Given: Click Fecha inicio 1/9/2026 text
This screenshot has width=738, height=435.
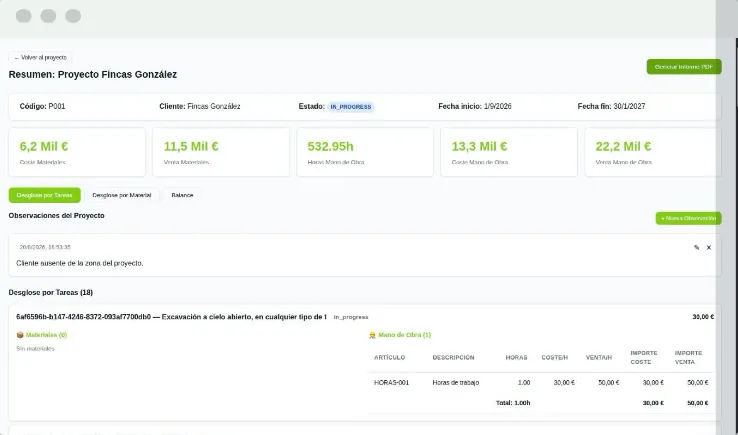Looking at the screenshot, I should (475, 106).
